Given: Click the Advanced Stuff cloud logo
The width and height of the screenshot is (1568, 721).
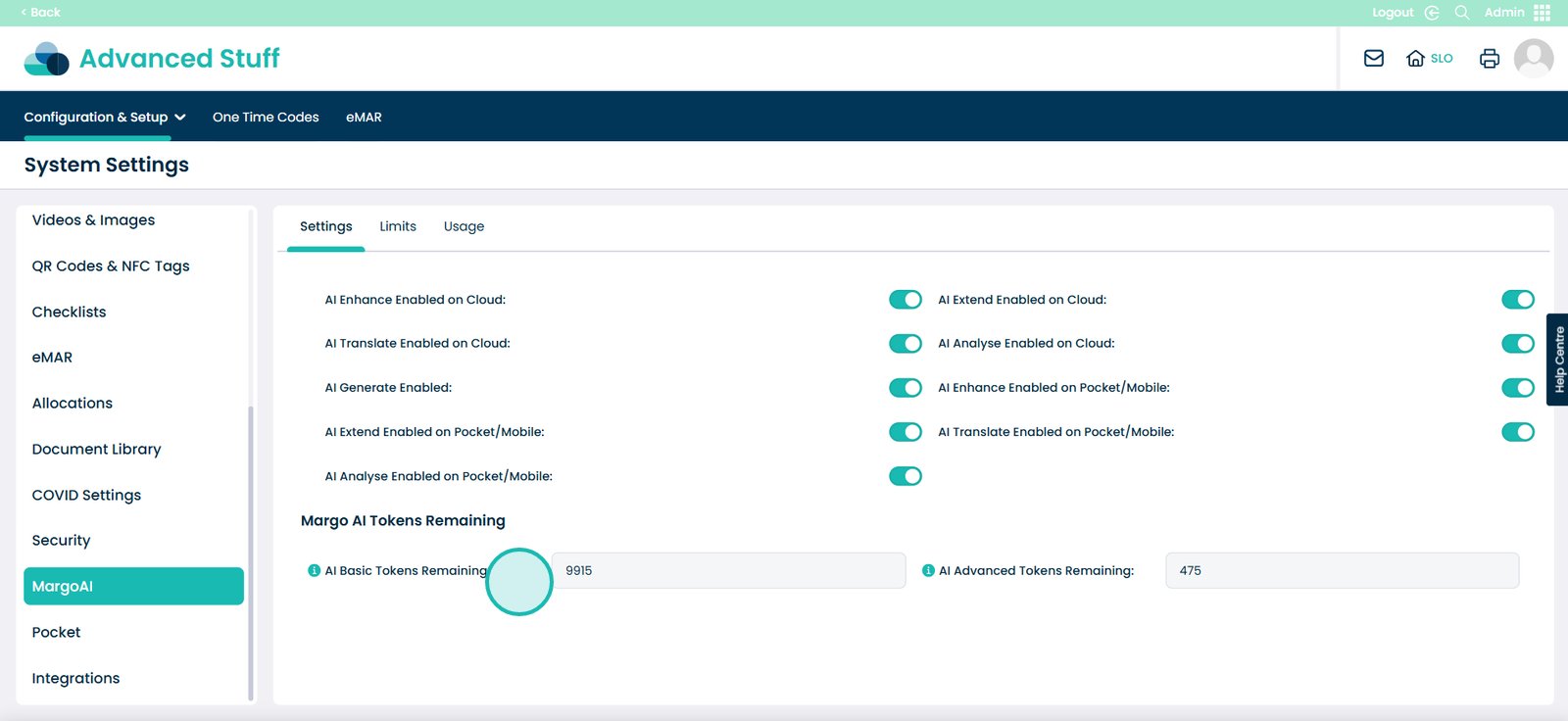Looking at the screenshot, I should point(46,59).
